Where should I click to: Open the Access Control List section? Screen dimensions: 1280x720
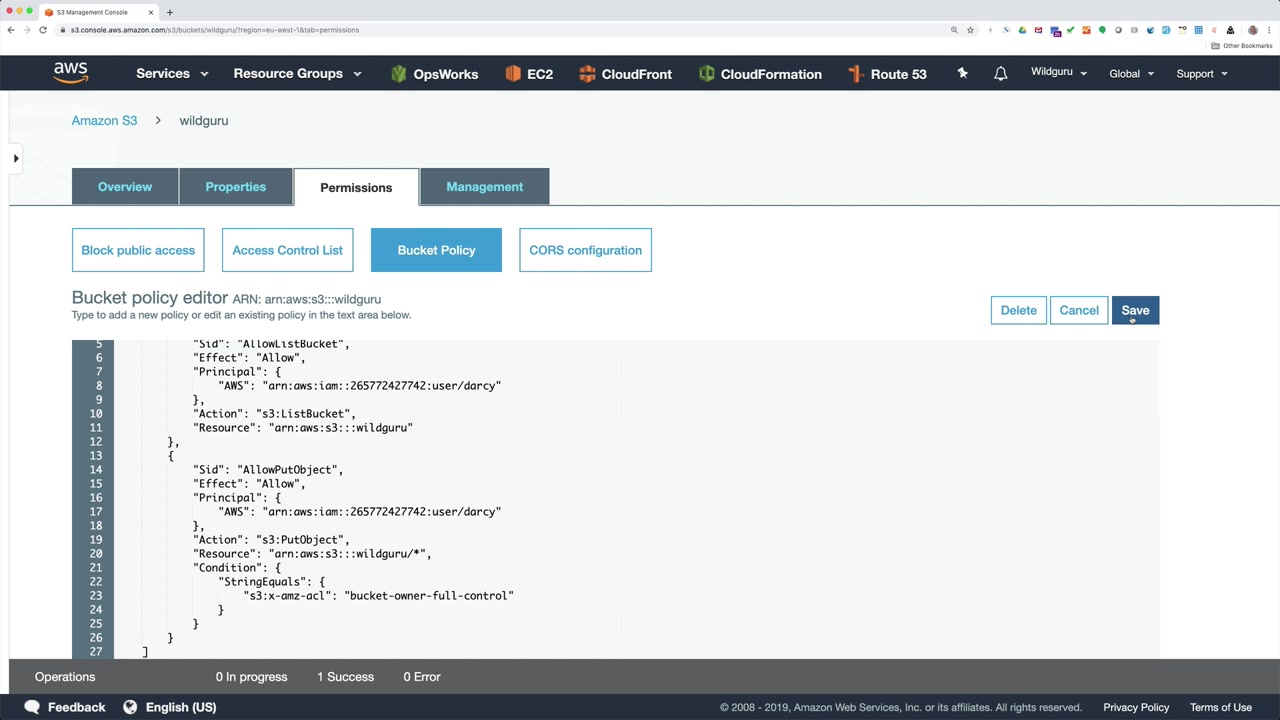pyautogui.click(x=288, y=250)
